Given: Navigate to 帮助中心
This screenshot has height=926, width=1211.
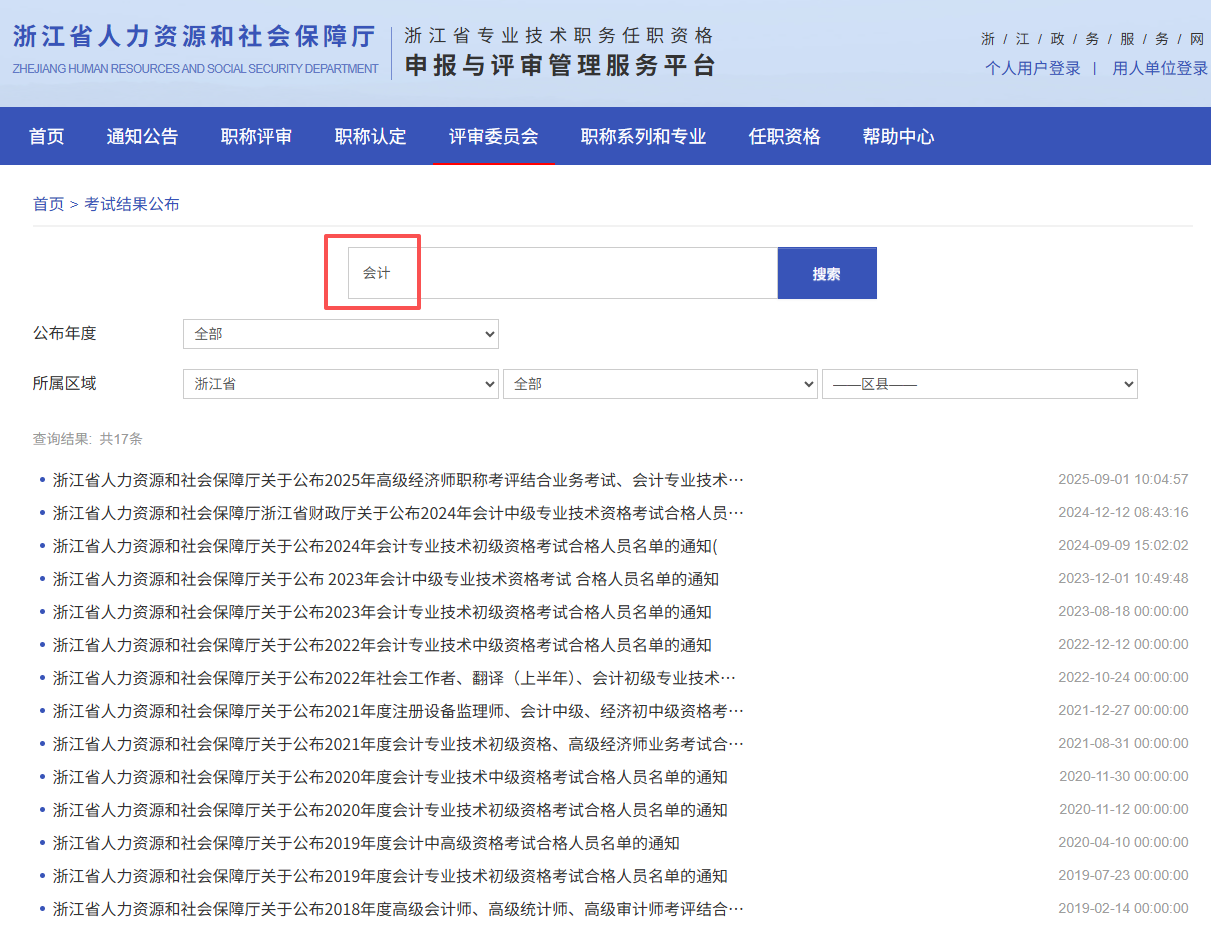Looking at the screenshot, I should coord(898,136).
